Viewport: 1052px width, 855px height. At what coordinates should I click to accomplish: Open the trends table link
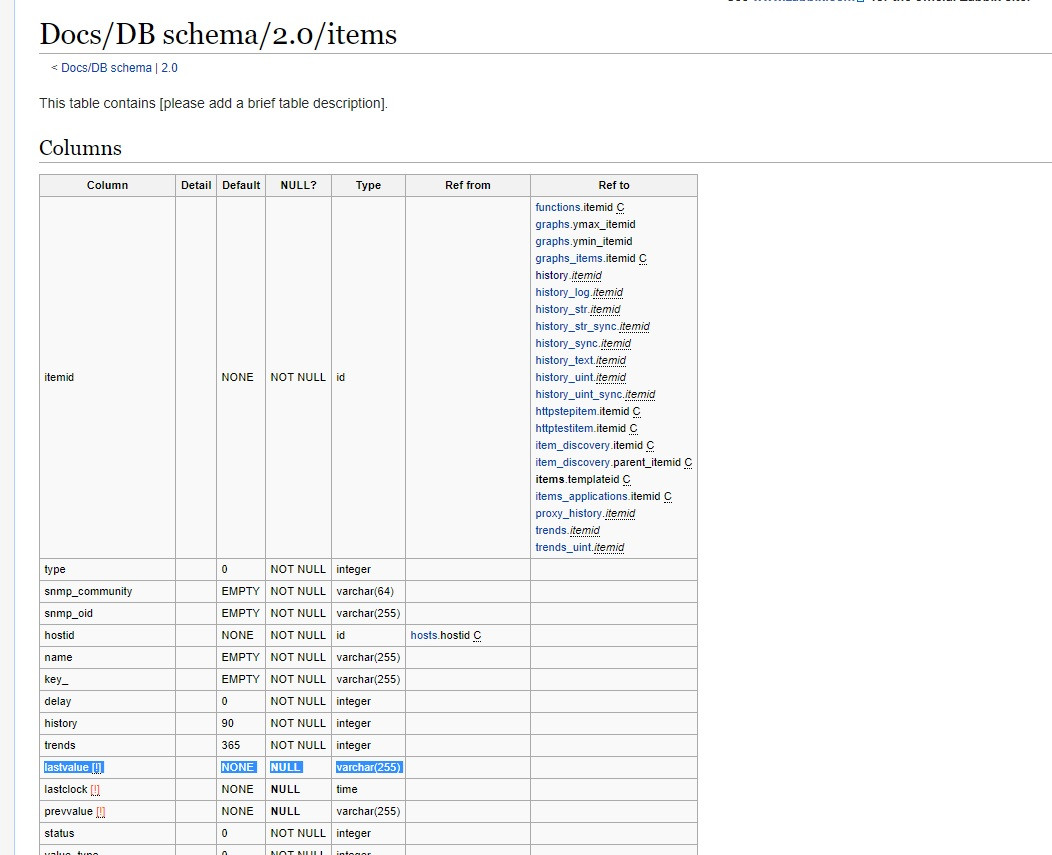point(551,530)
